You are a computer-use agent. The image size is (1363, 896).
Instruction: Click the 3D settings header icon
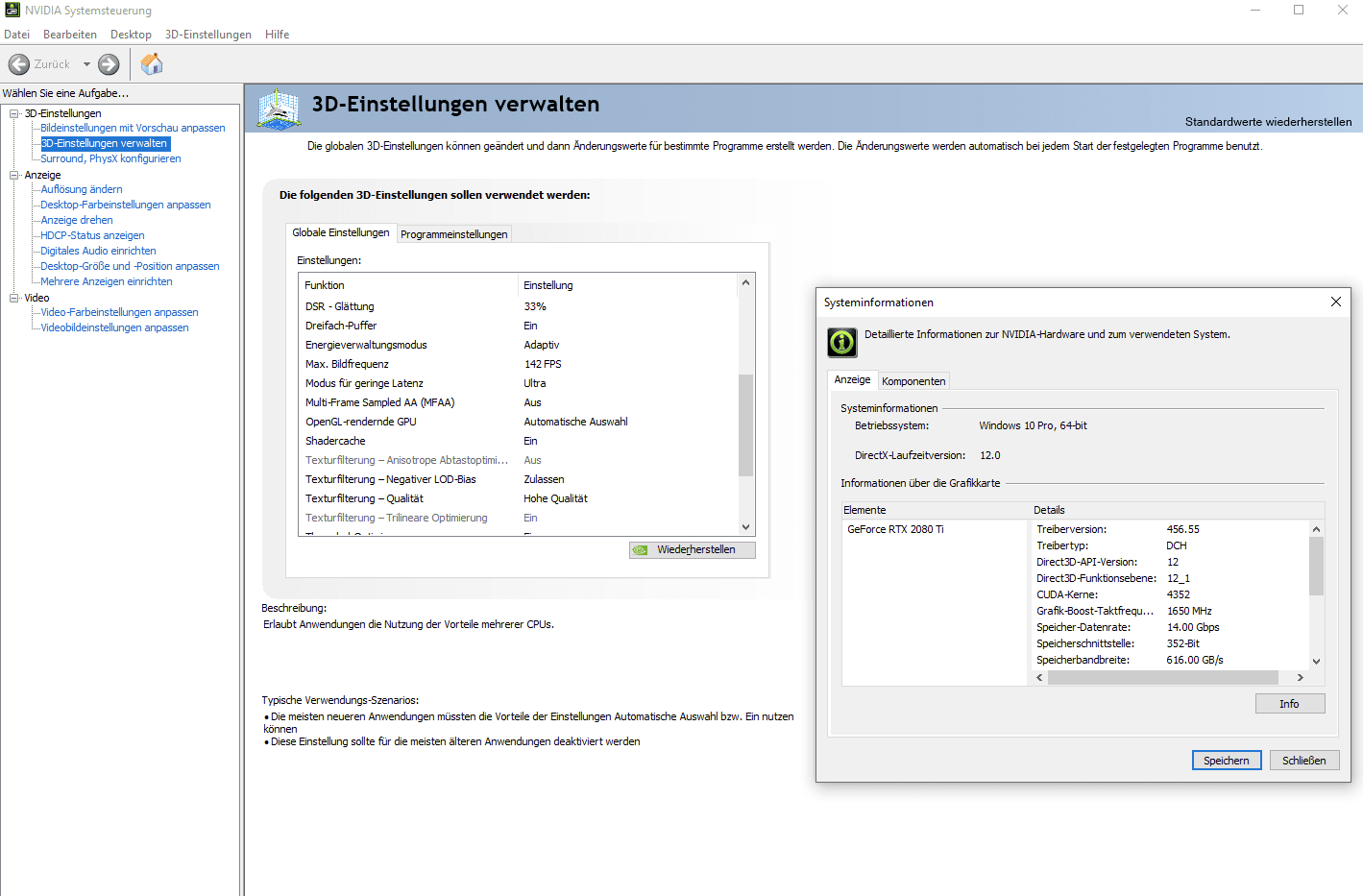[x=279, y=109]
